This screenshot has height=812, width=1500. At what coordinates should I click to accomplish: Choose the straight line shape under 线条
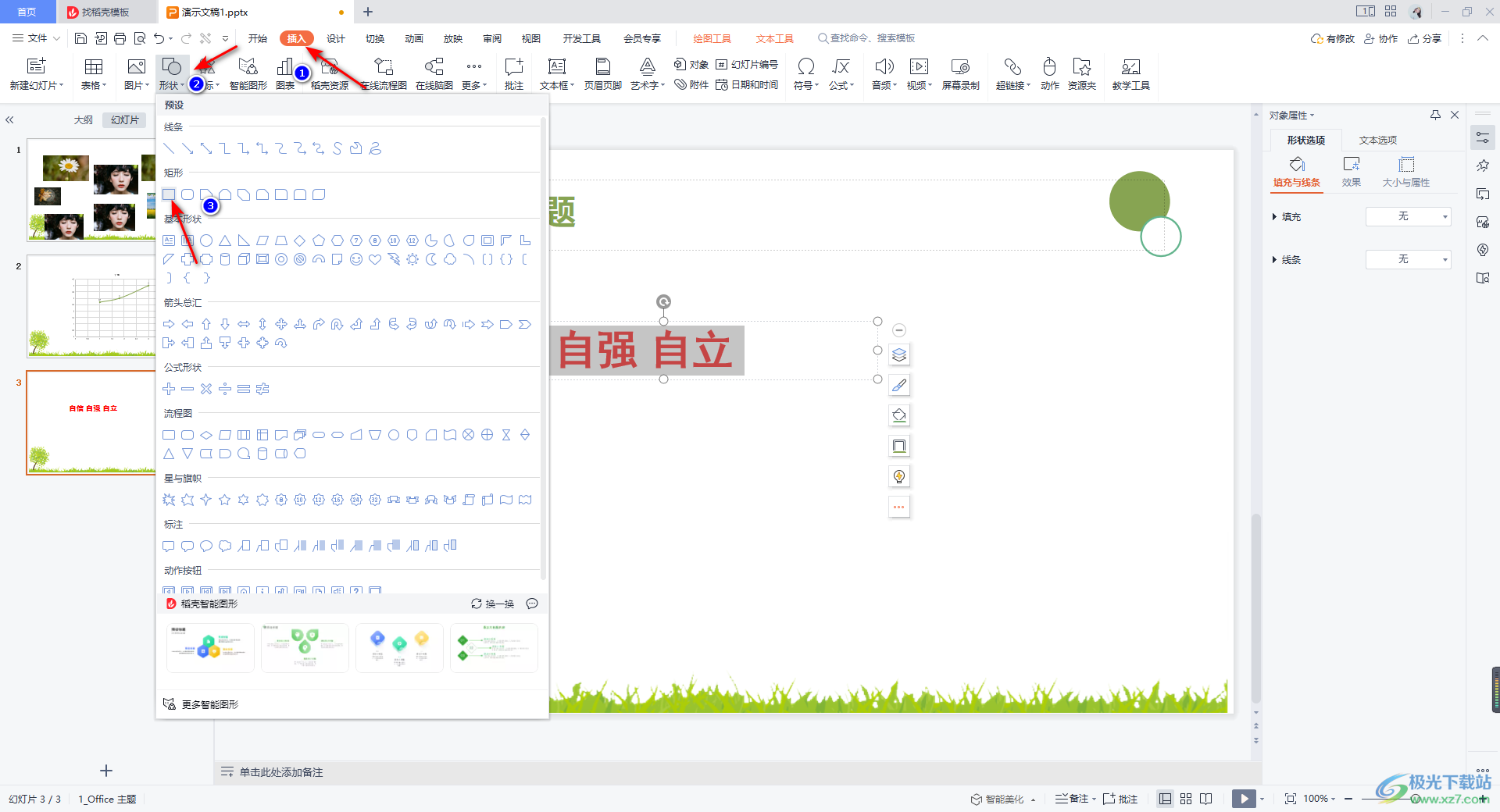coord(169,148)
